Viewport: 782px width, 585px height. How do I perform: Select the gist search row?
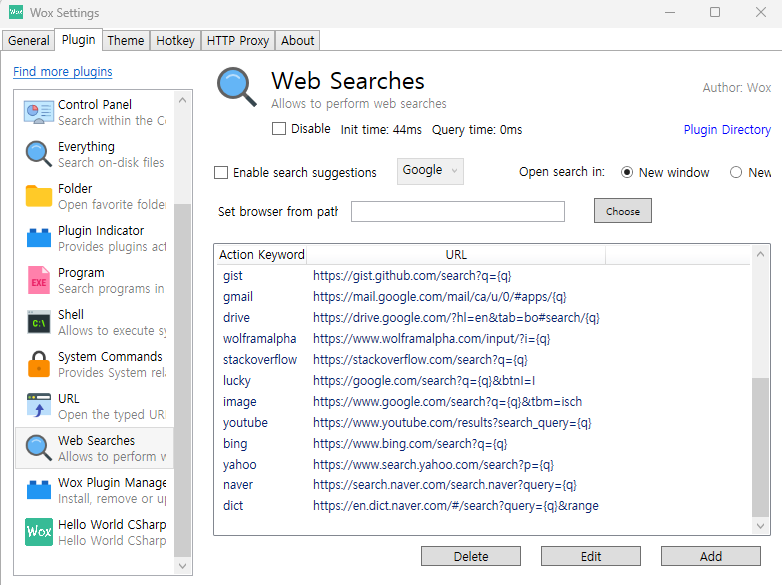tap(484, 276)
